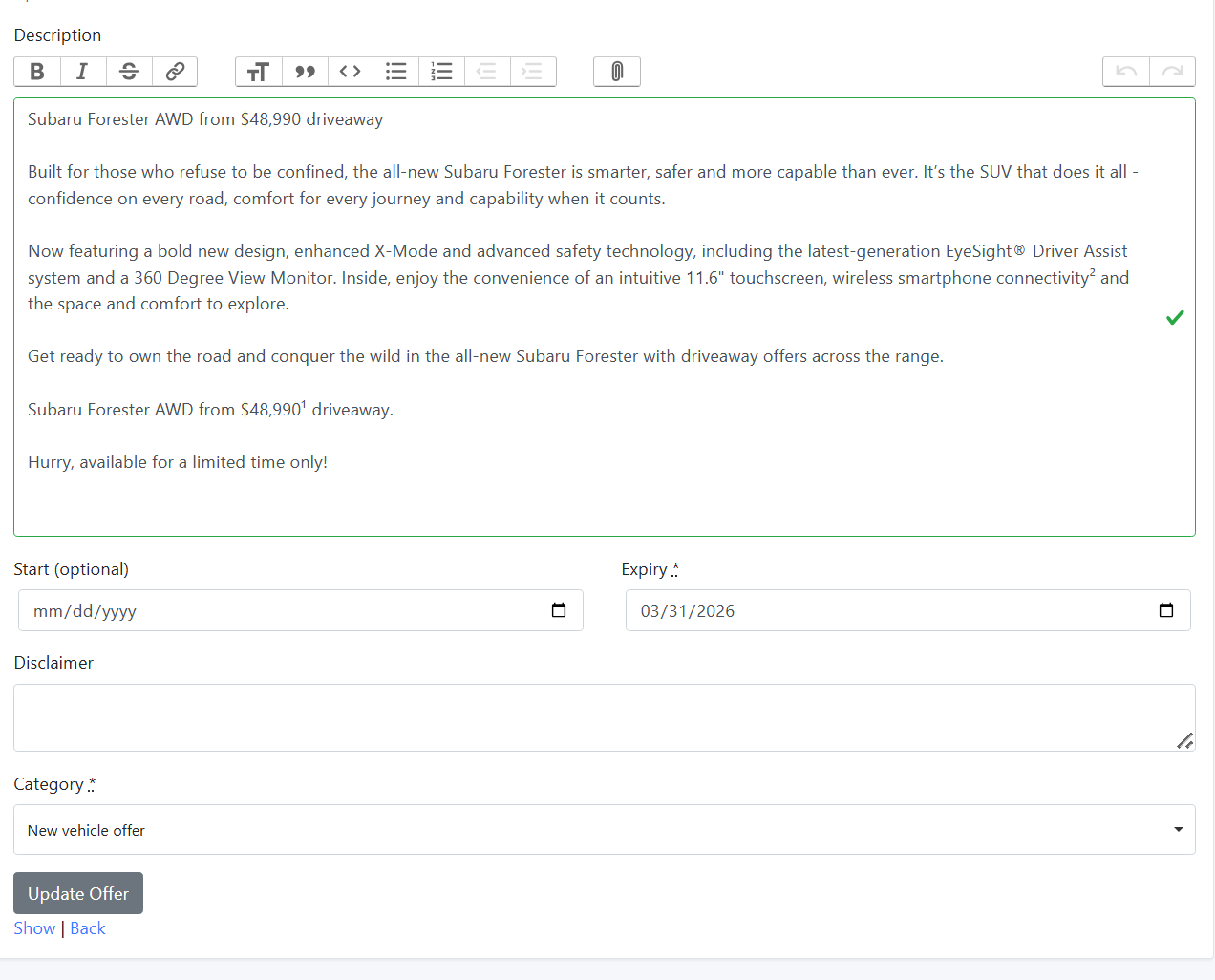Click the 'Built for those who refuse' paragraph
Image resolution: width=1215 pixels, height=980 pixels.
pyautogui.click(x=583, y=185)
